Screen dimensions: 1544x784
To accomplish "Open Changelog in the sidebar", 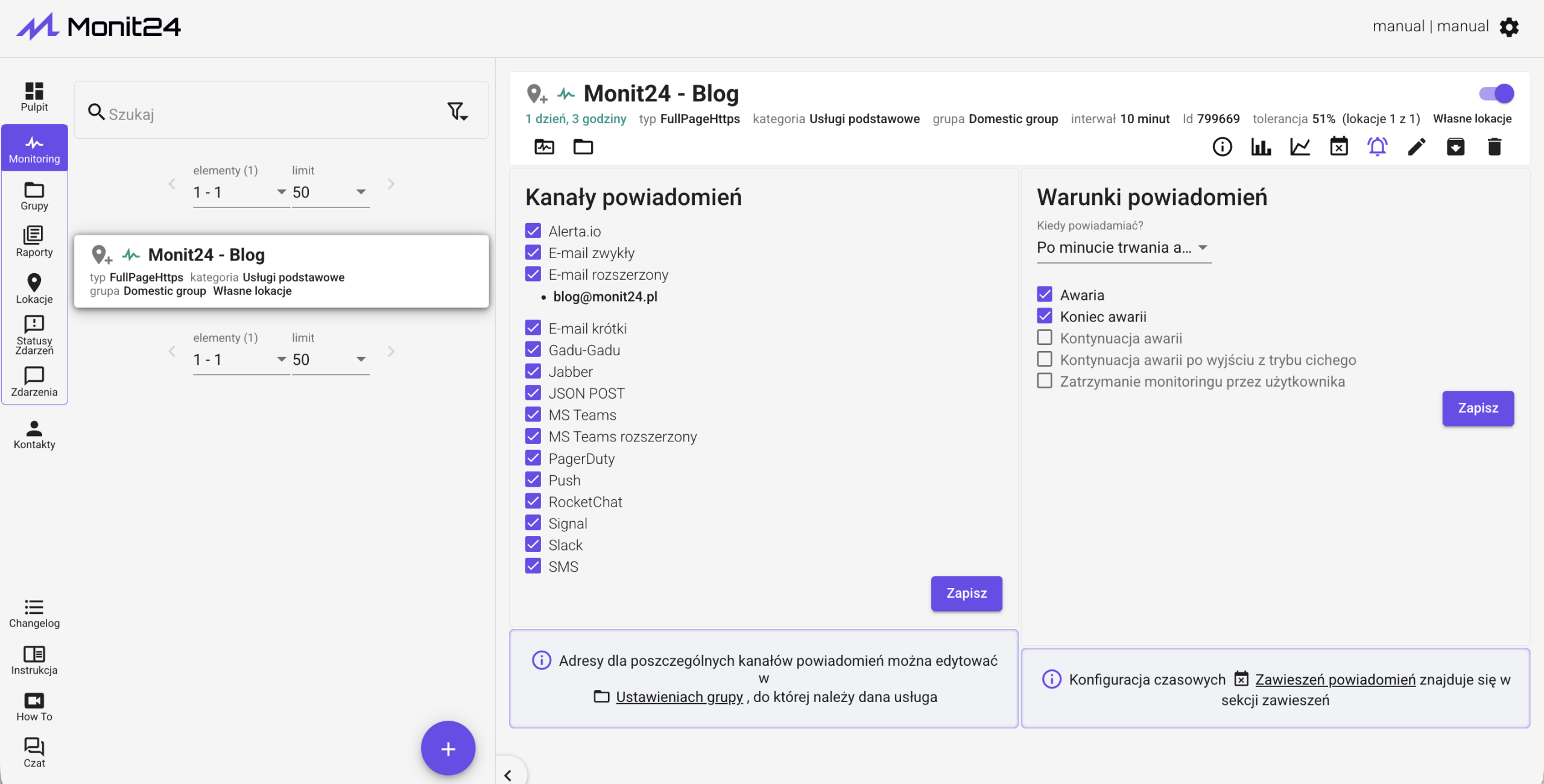I will pyautogui.click(x=34, y=614).
